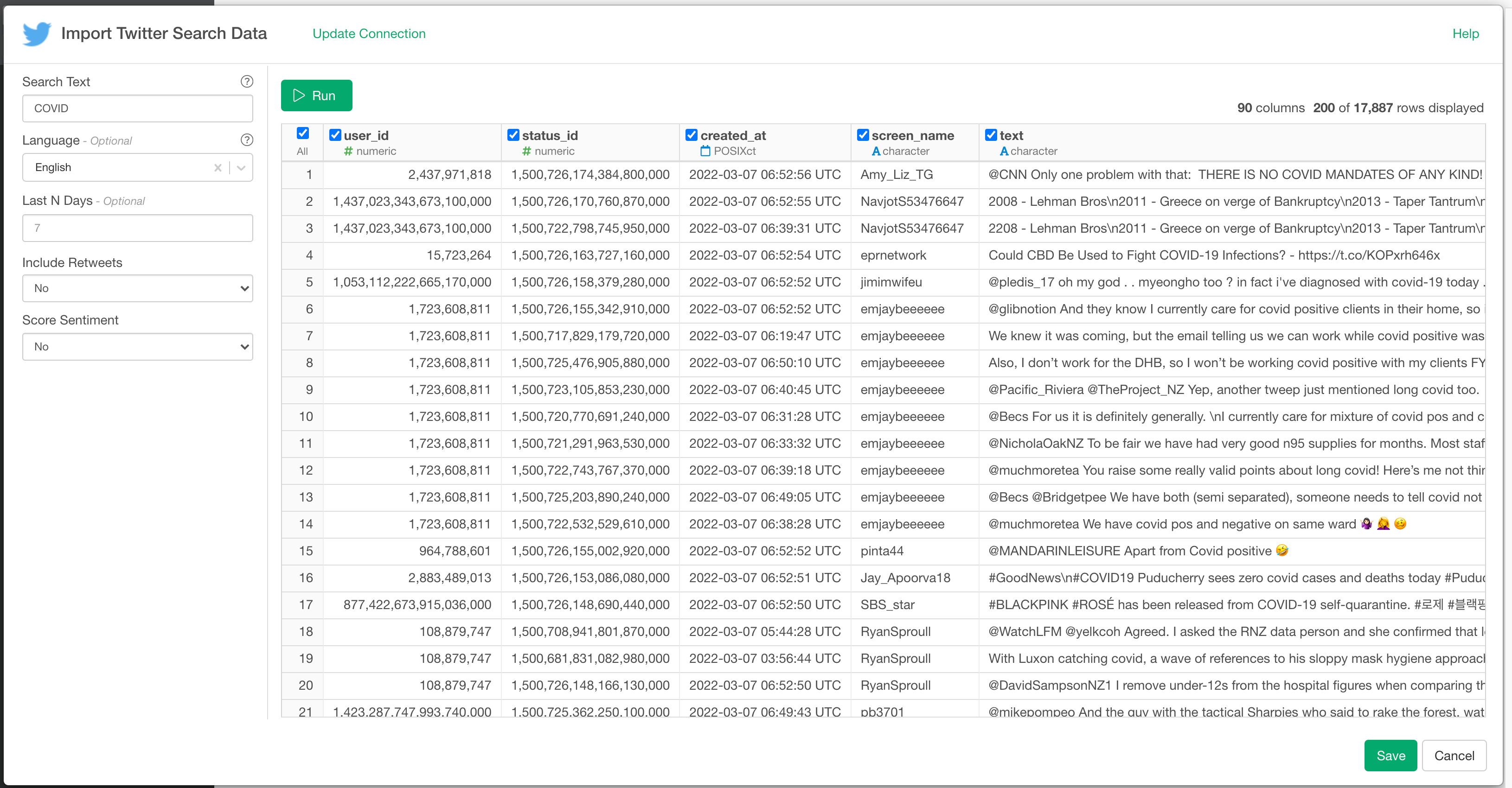
Task: Click tweet mentioning @MANDARINLEISURE
Action: coord(1138,551)
